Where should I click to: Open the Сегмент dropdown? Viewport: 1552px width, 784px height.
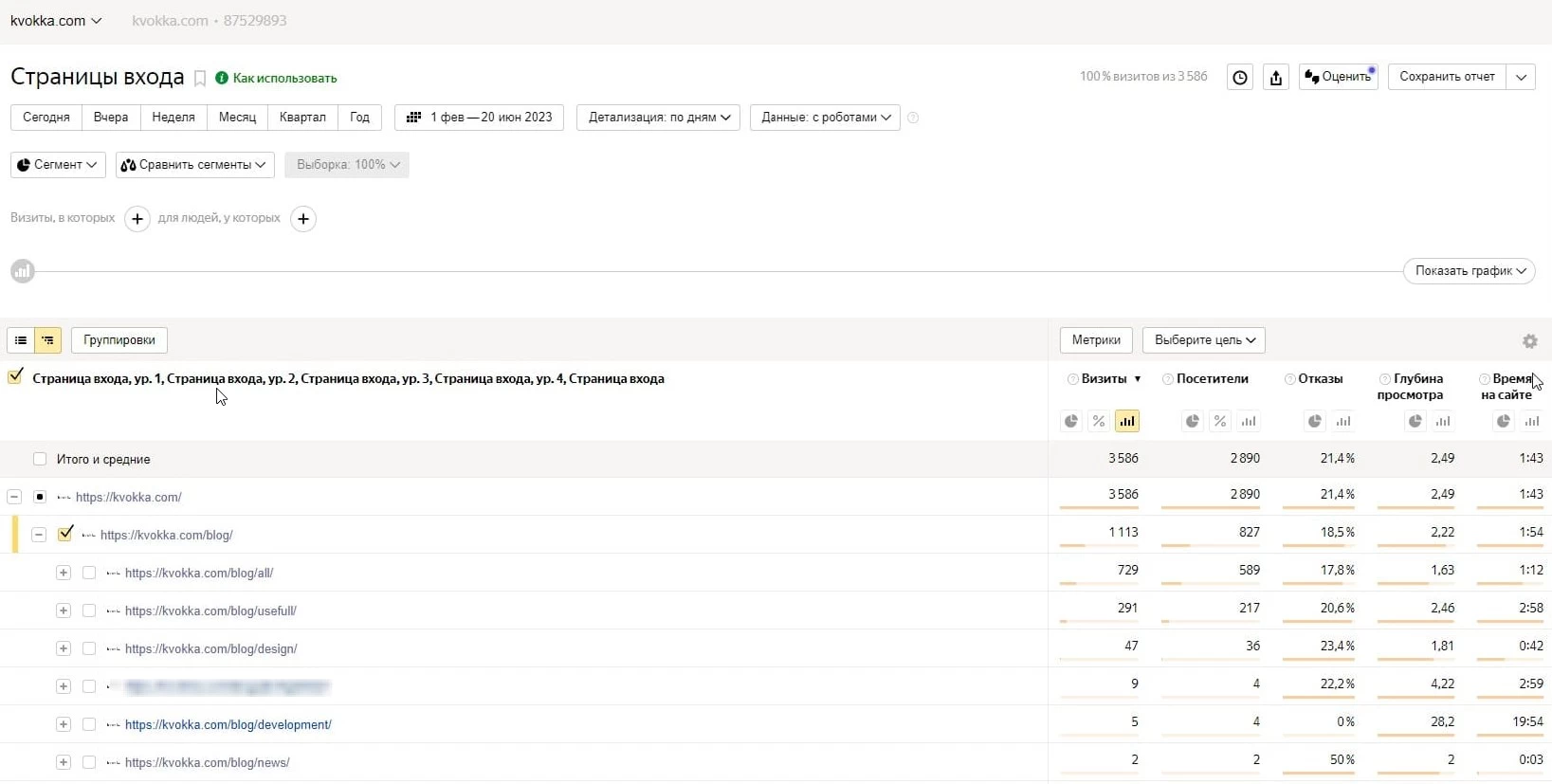pyautogui.click(x=58, y=165)
